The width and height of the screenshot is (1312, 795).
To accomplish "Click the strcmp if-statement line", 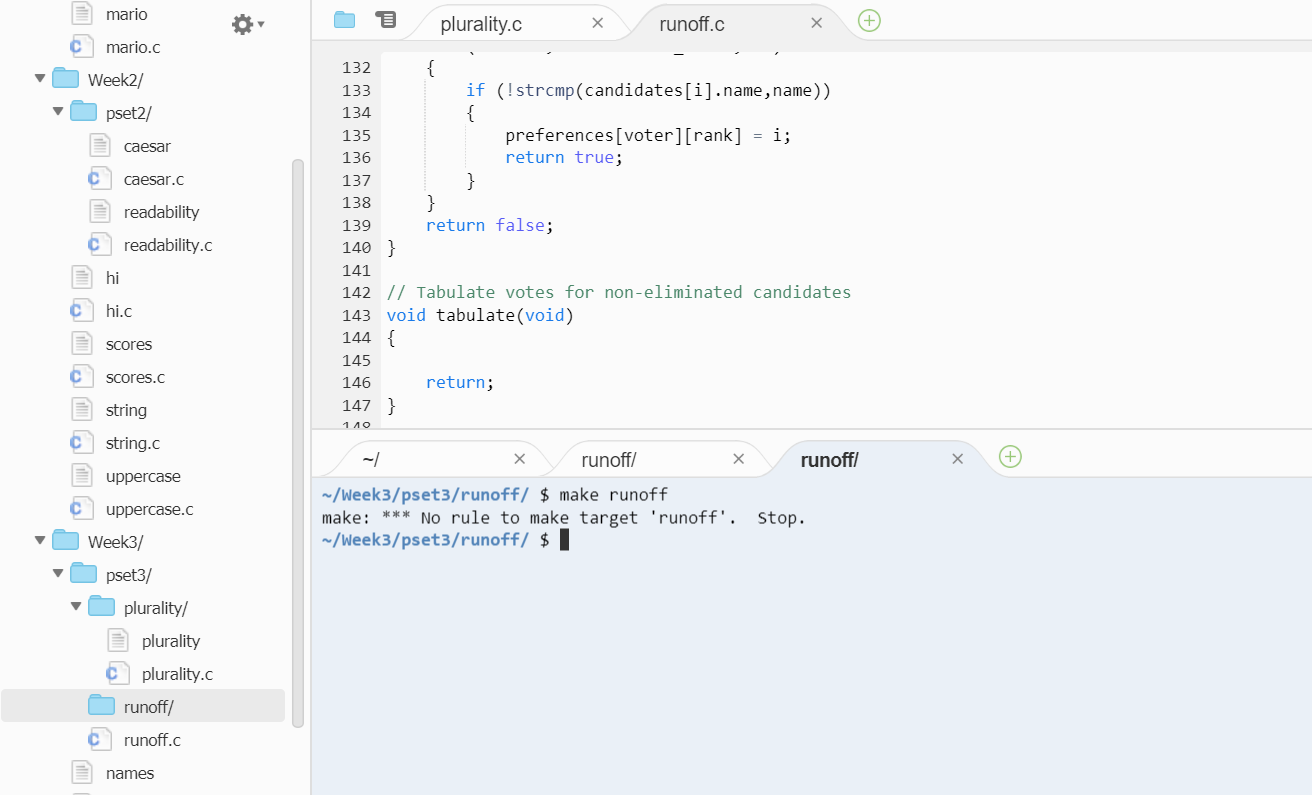I will 648,90.
